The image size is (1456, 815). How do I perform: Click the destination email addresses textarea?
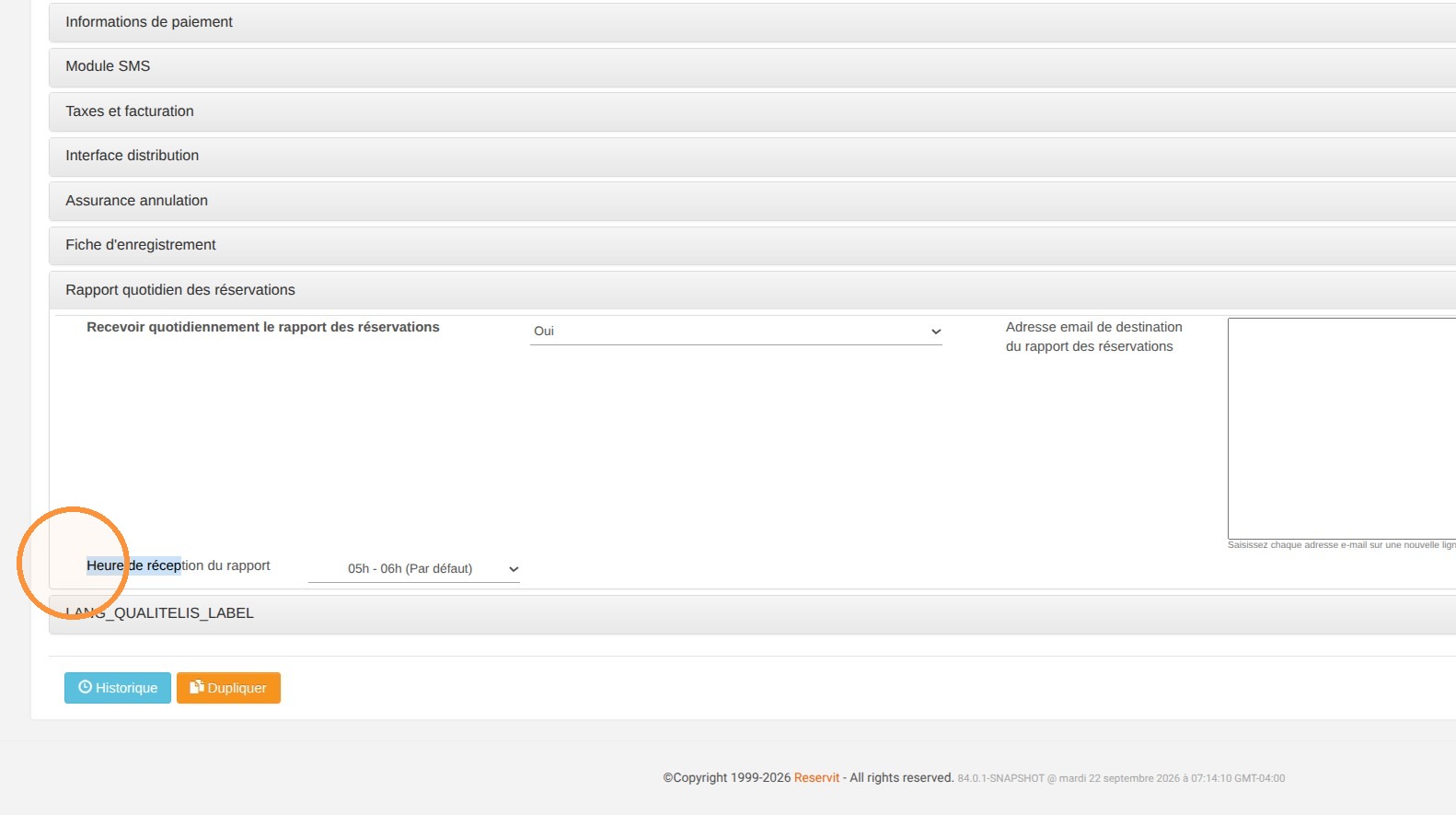[x=1342, y=428]
